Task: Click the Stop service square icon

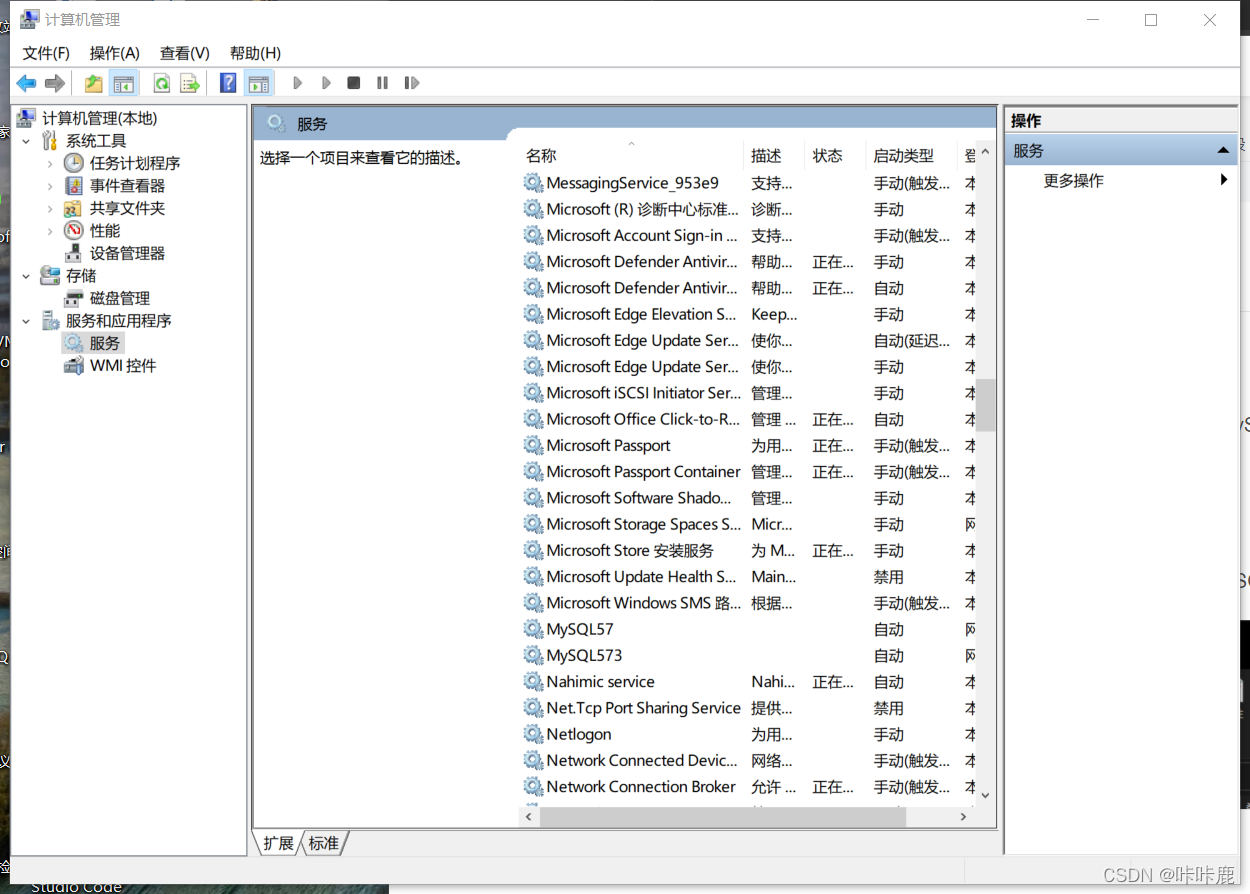Action: [353, 83]
